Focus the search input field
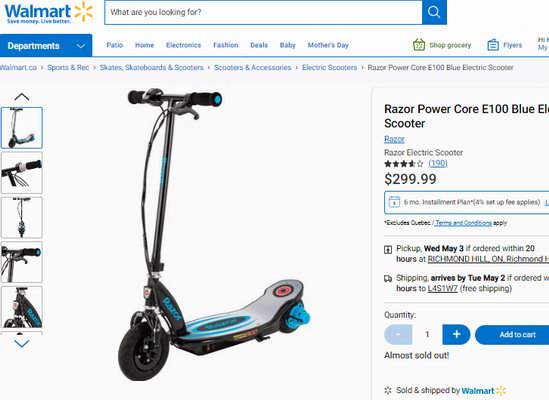 pyautogui.click(x=263, y=12)
